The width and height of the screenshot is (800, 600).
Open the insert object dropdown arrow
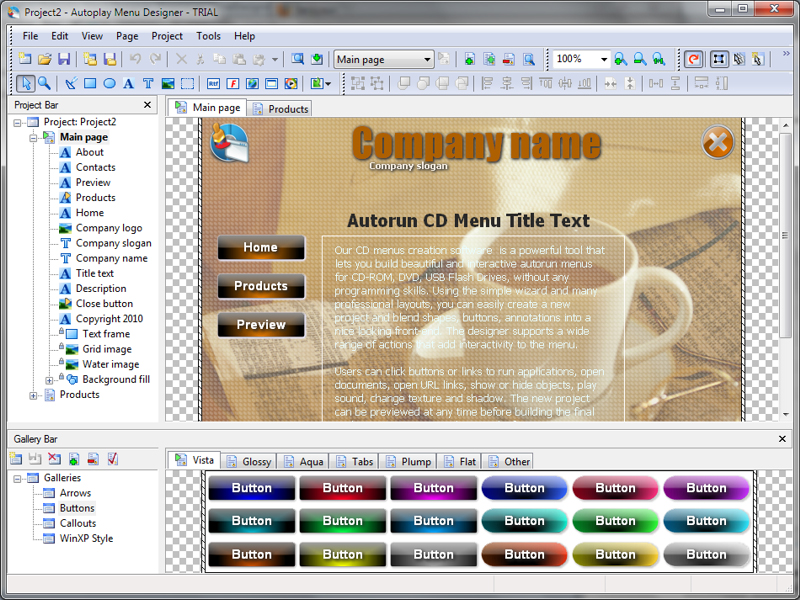point(328,83)
